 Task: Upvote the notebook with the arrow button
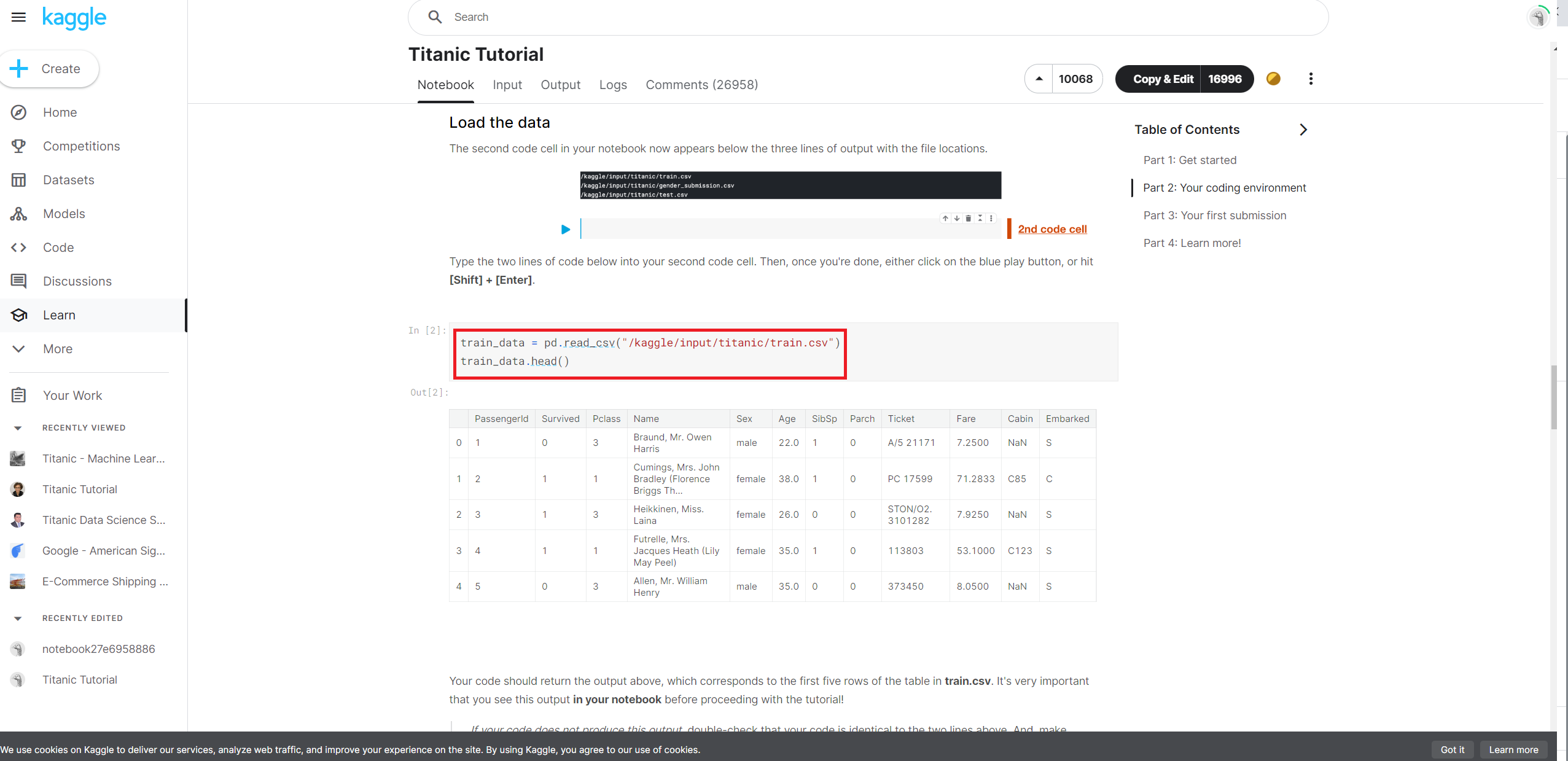1039,79
